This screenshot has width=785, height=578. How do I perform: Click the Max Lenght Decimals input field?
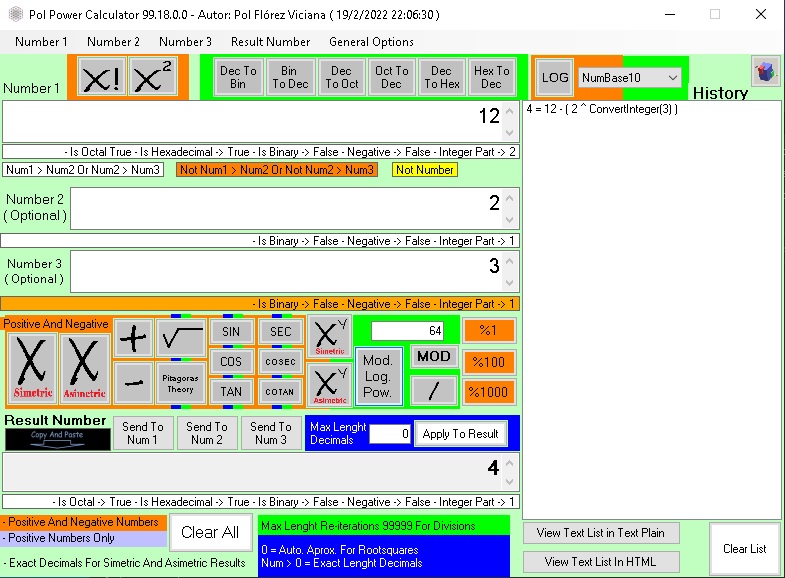click(390, 434)
